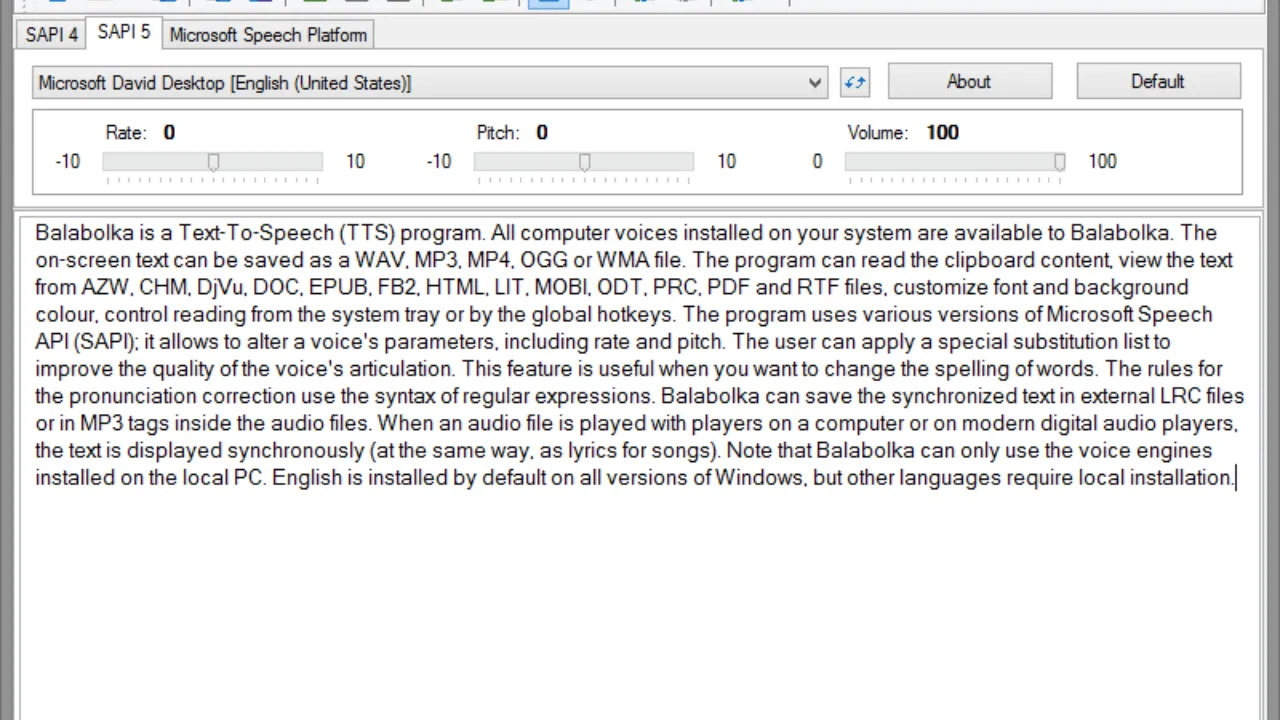The image size is (1280, 720).
Task: Open the Microsoft Speech Platform tab
Action: pyautogui.click(x=268, y=35)
